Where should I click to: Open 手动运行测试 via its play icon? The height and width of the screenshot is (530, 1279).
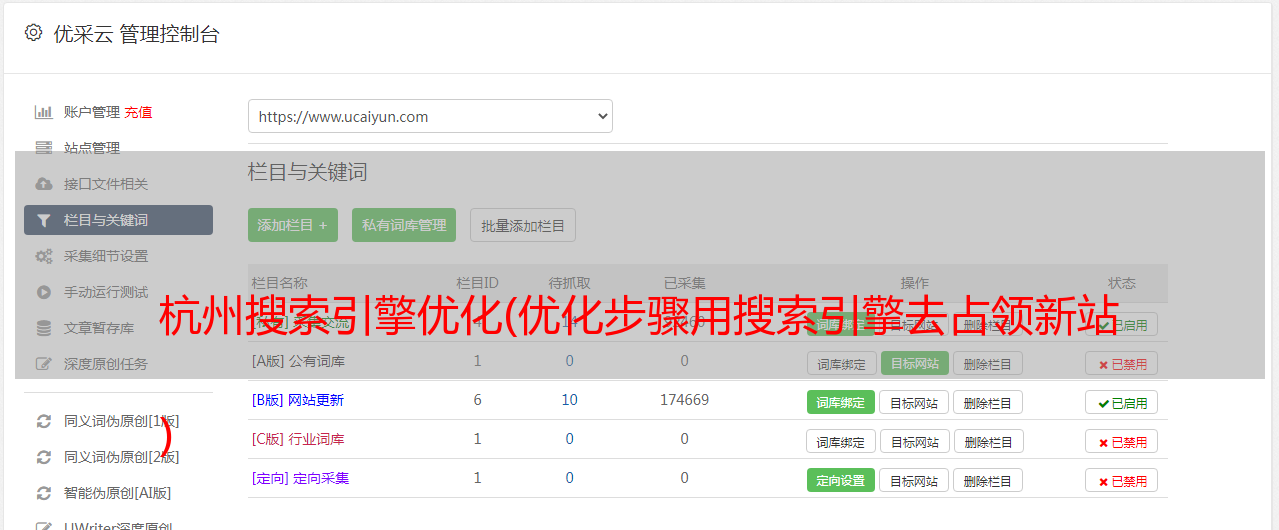[x=43, y=292]
